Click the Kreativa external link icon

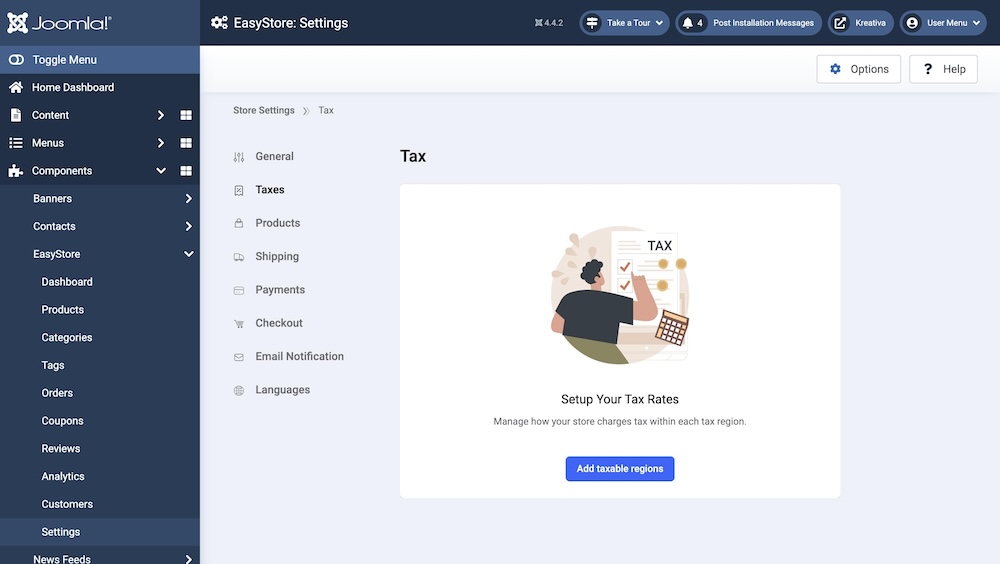click(841, 23)
